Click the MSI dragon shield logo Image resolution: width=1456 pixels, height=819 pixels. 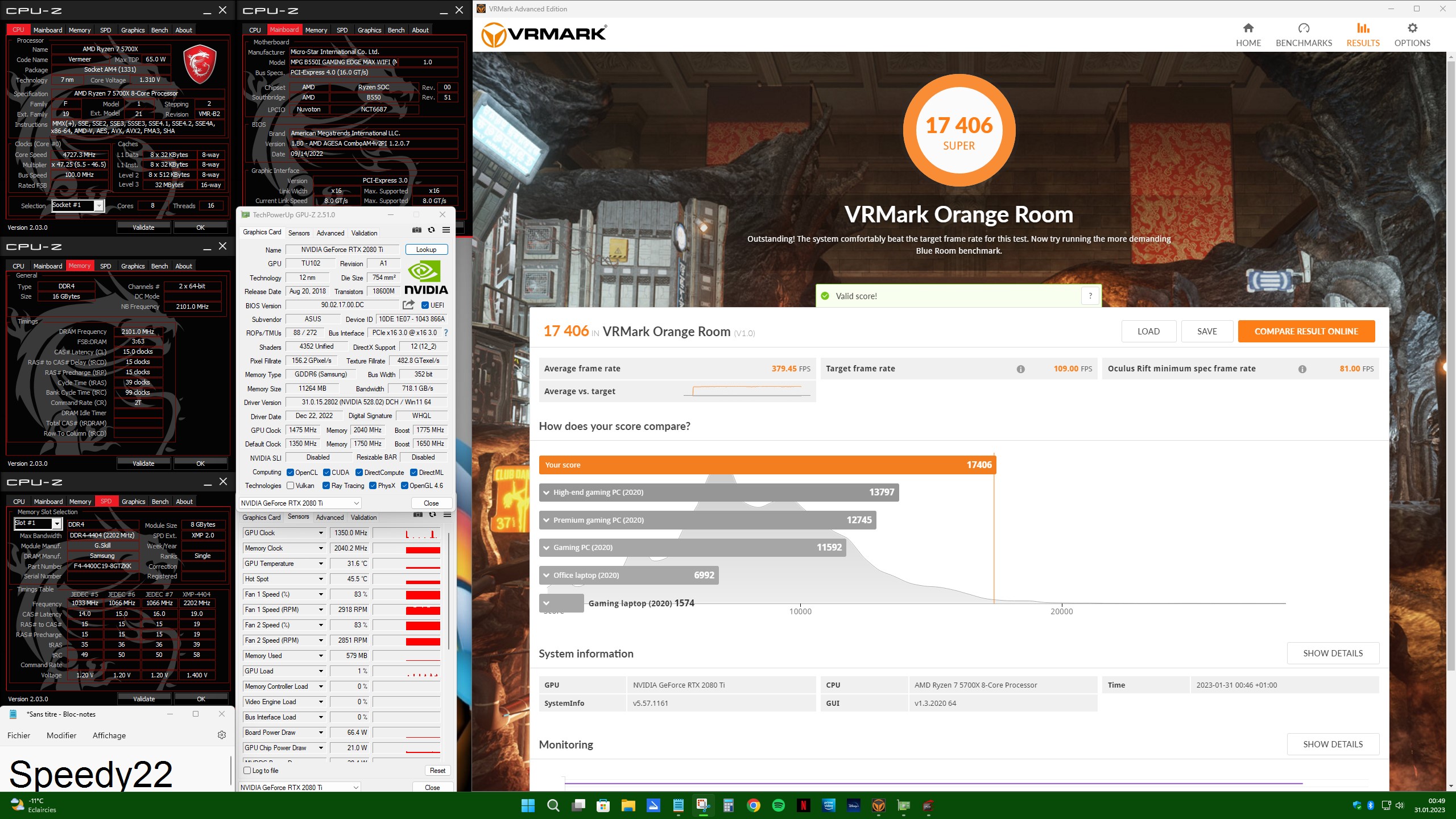coord(200,64)
